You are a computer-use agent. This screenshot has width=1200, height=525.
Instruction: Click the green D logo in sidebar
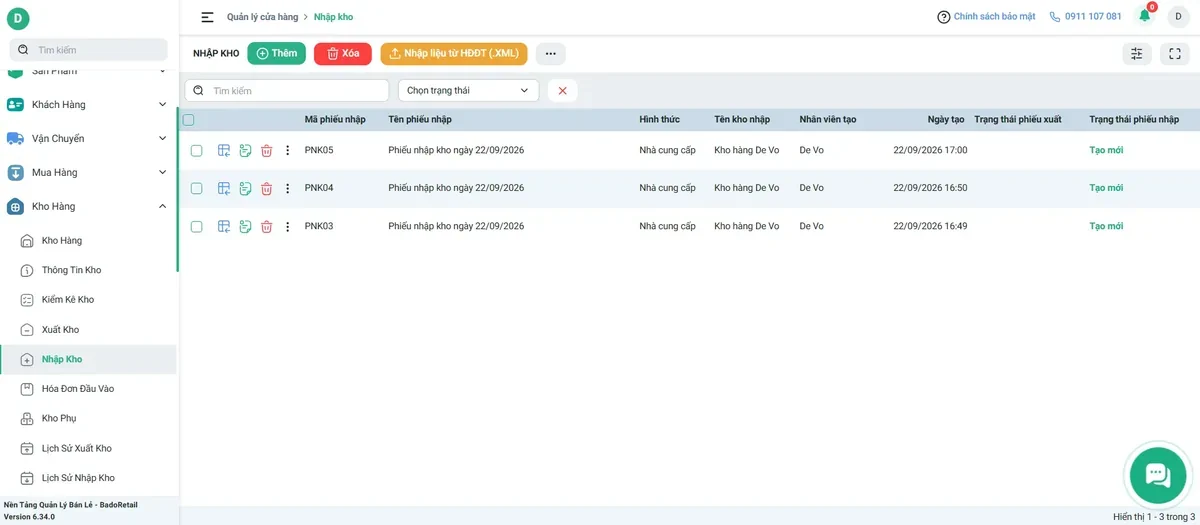coord(18,19)
